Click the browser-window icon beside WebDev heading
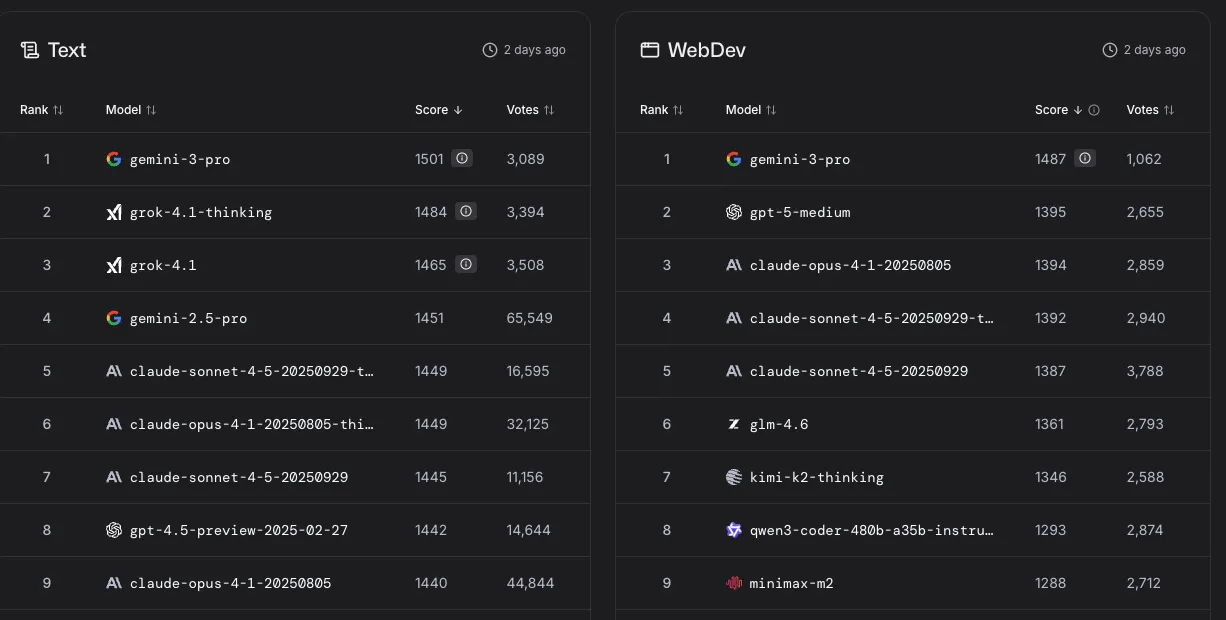Image resolution: width=1226 pixels, height=620 pixels. click(x=651, y=48)
